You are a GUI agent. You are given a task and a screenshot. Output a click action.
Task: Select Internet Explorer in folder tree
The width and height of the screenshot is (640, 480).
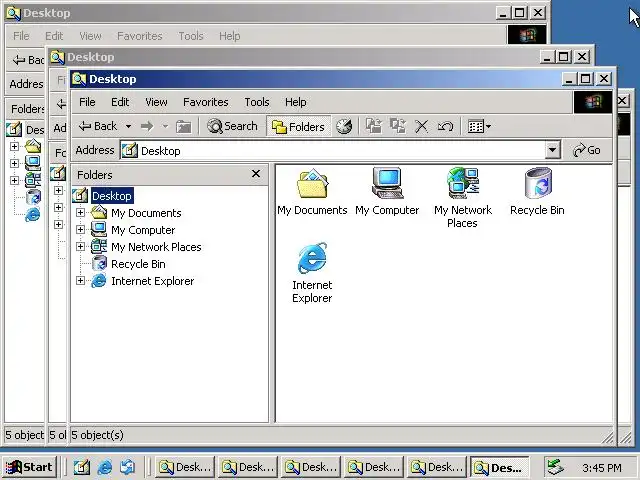point(153,281)
